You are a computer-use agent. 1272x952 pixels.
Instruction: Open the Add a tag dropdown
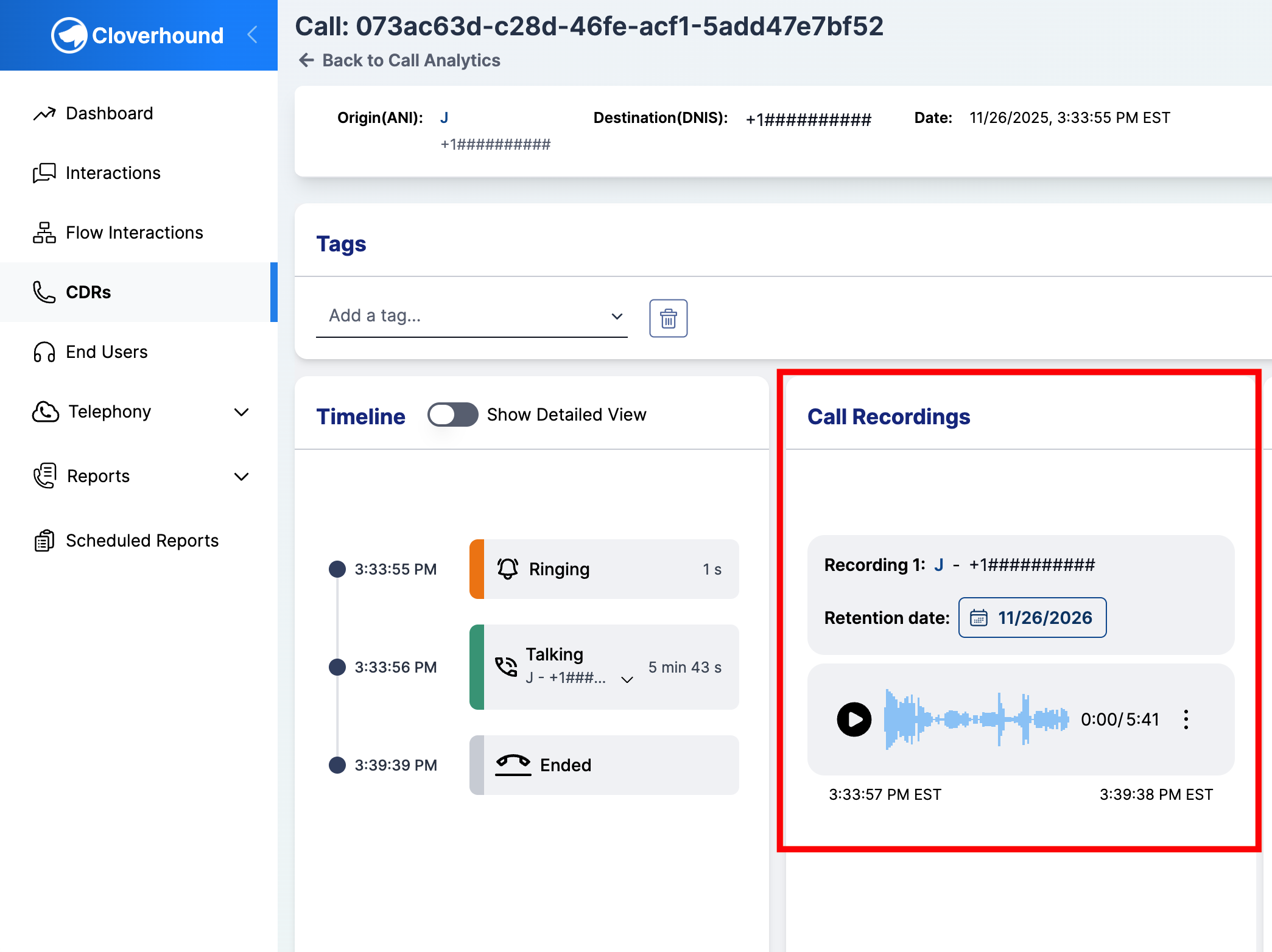tap(471, 316)
